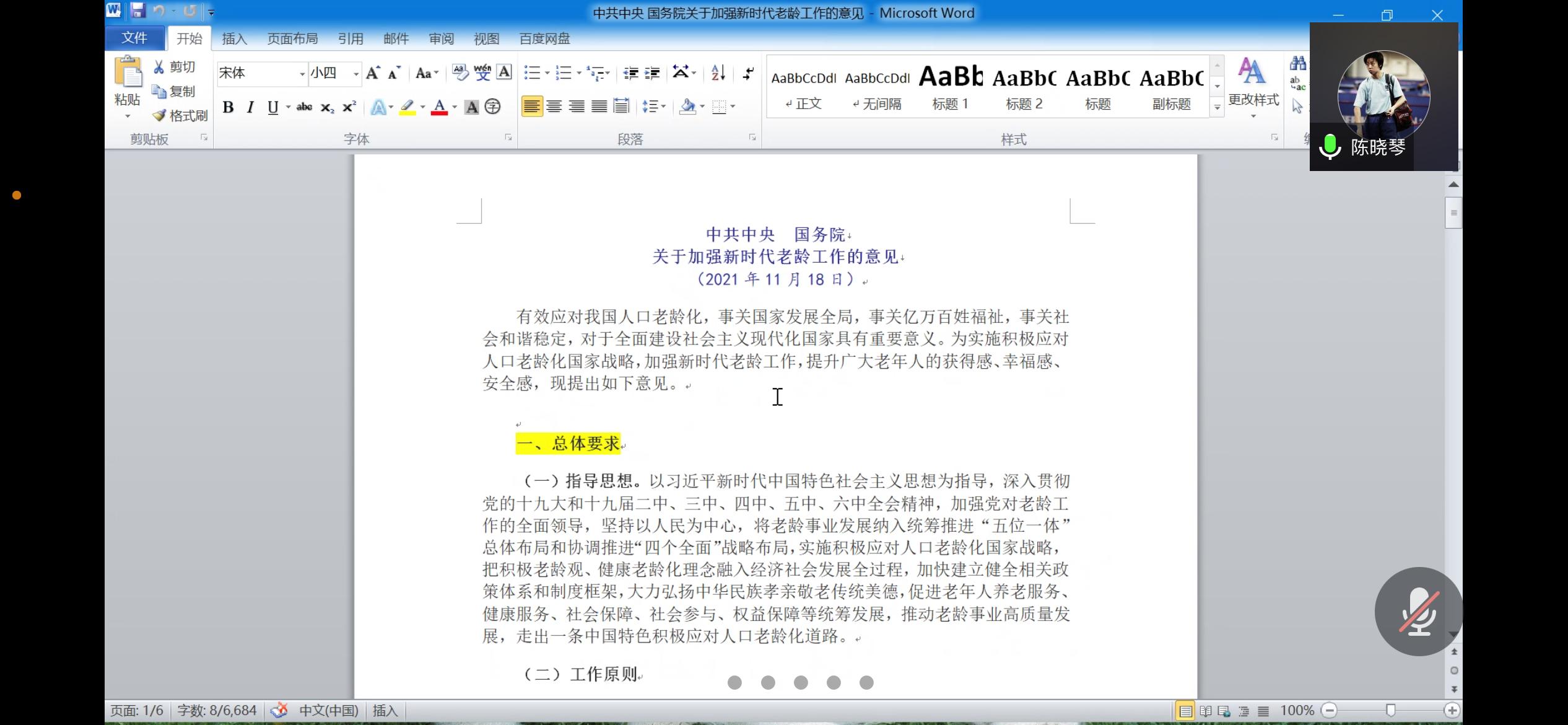The image size is (1568, 725).
Task: Open the font name dropdown showing 宋体
Action: [302, 74]
